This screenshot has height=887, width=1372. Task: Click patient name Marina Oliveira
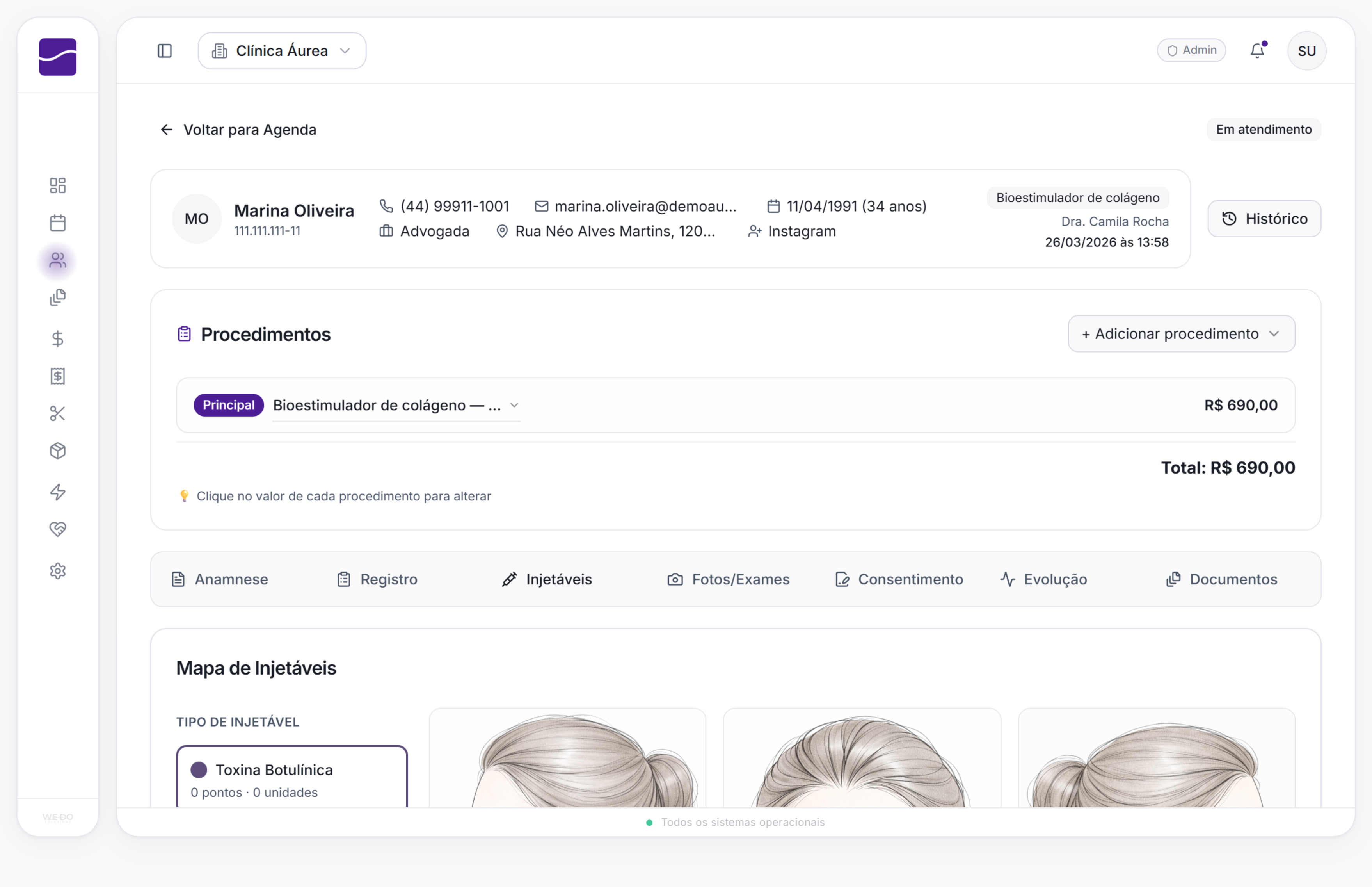click(x=293, y=211)
